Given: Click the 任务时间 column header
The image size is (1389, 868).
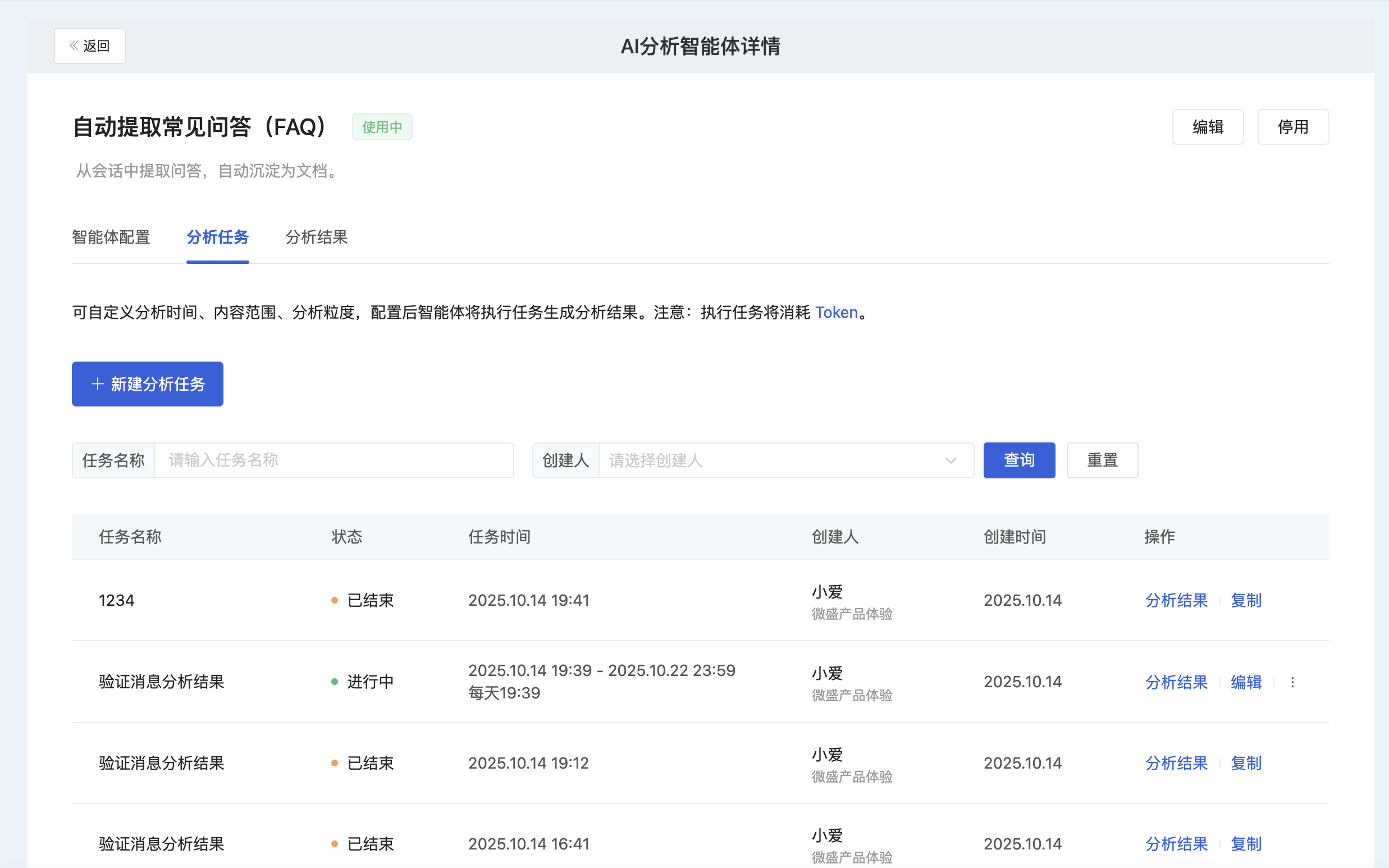Looking at the screenshot, I should tap(499, 537).
